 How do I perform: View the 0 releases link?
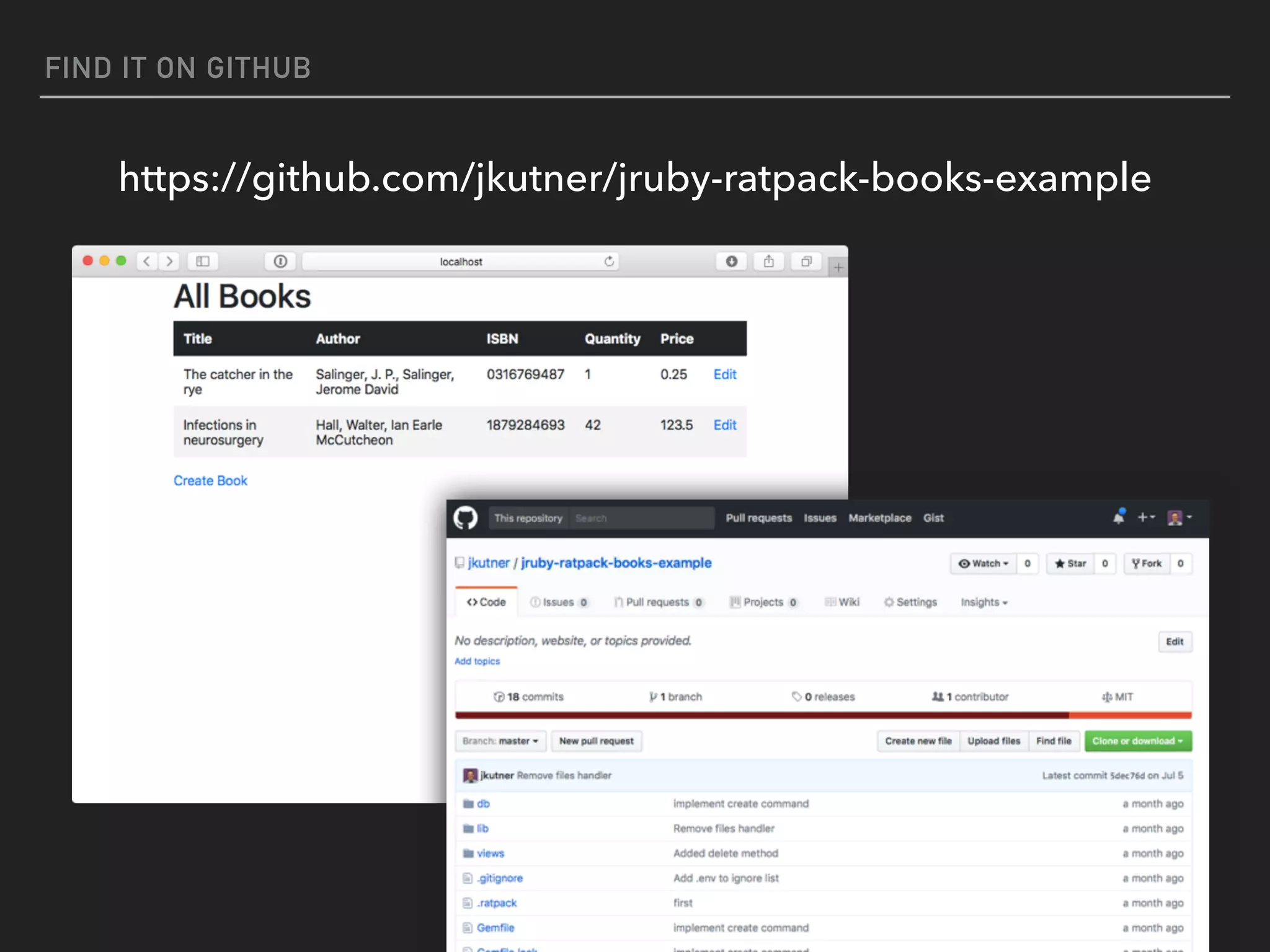823,697
